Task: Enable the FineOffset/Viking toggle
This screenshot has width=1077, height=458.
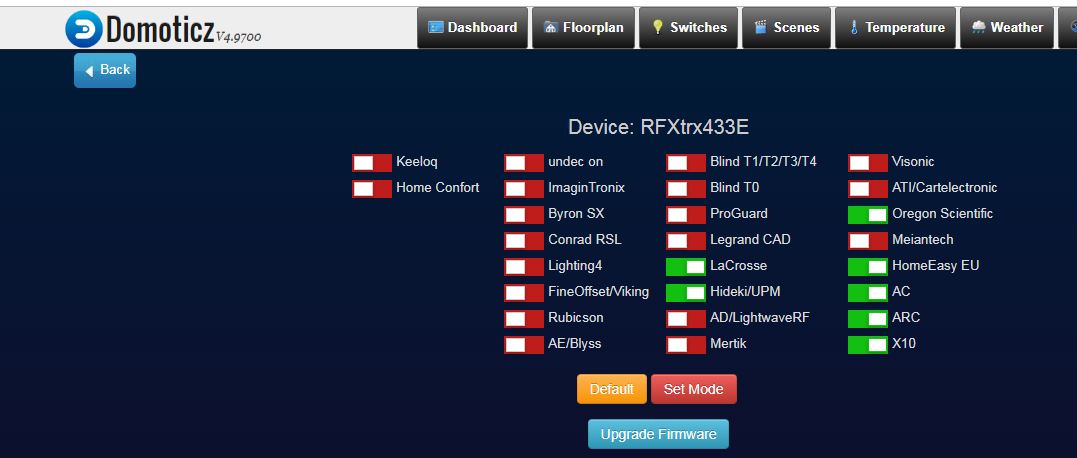Action: (x=524, y=293)
